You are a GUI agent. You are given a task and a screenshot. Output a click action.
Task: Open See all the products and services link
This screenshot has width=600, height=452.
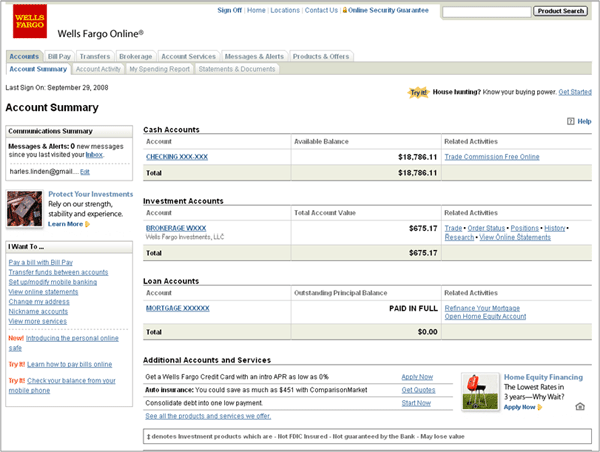[x=208, y=416]
